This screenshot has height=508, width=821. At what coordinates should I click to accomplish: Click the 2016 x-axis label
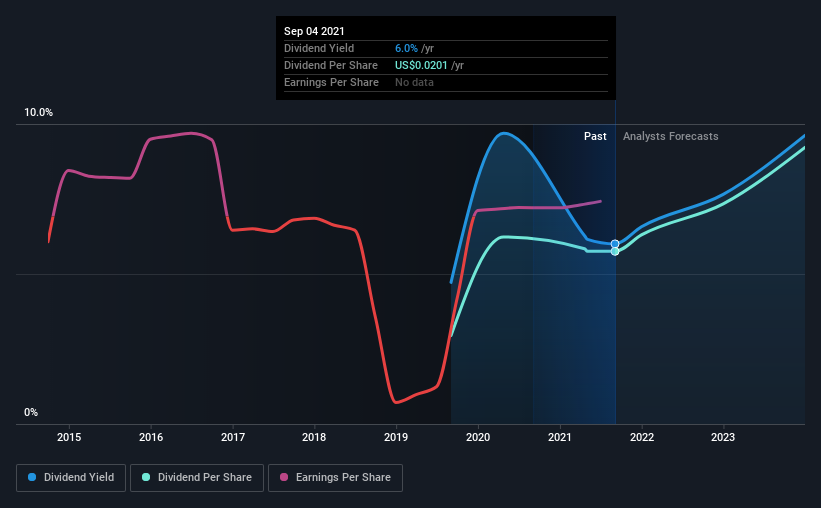point(151,437)
